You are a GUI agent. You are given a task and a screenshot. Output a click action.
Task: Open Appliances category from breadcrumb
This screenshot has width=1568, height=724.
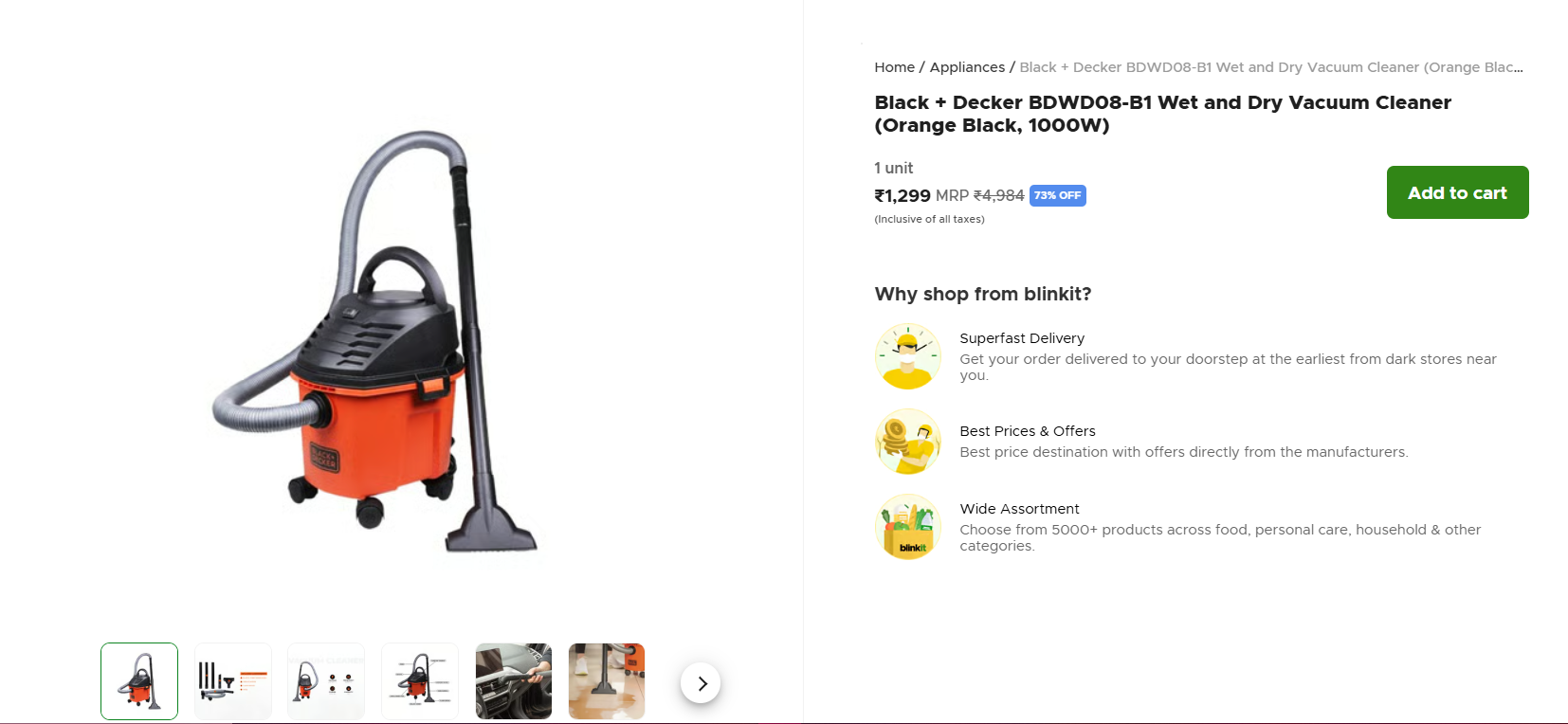click(x=967, y=67)
